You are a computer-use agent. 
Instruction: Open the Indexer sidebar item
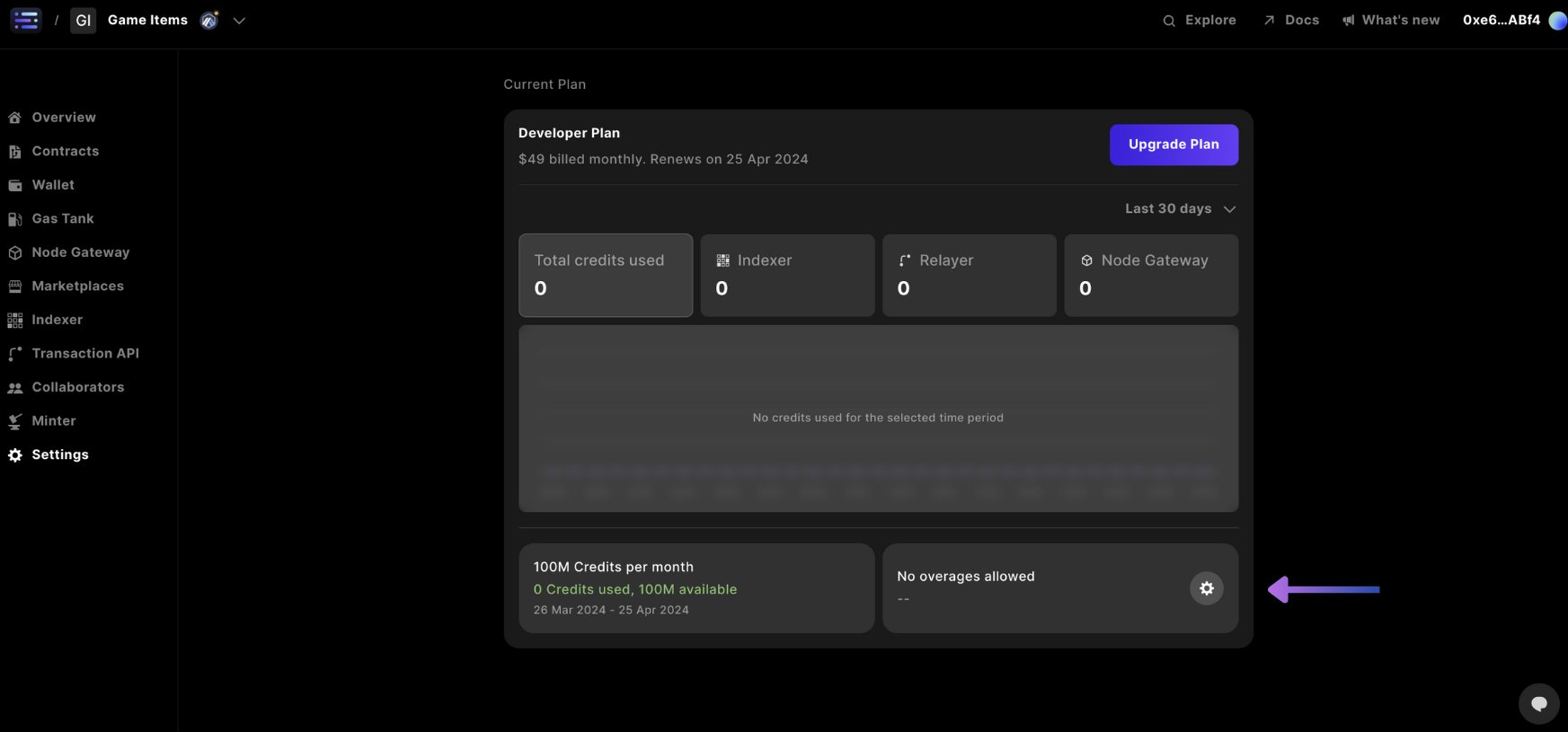[x=58, y=320]
